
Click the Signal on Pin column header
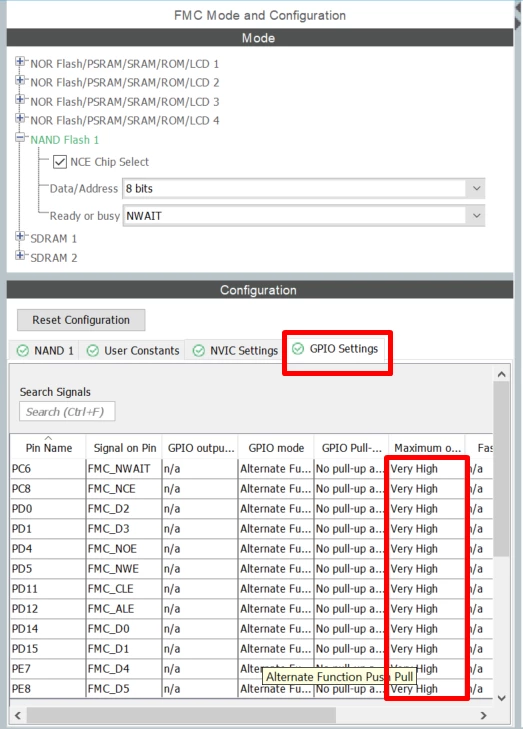pos(125,448)
